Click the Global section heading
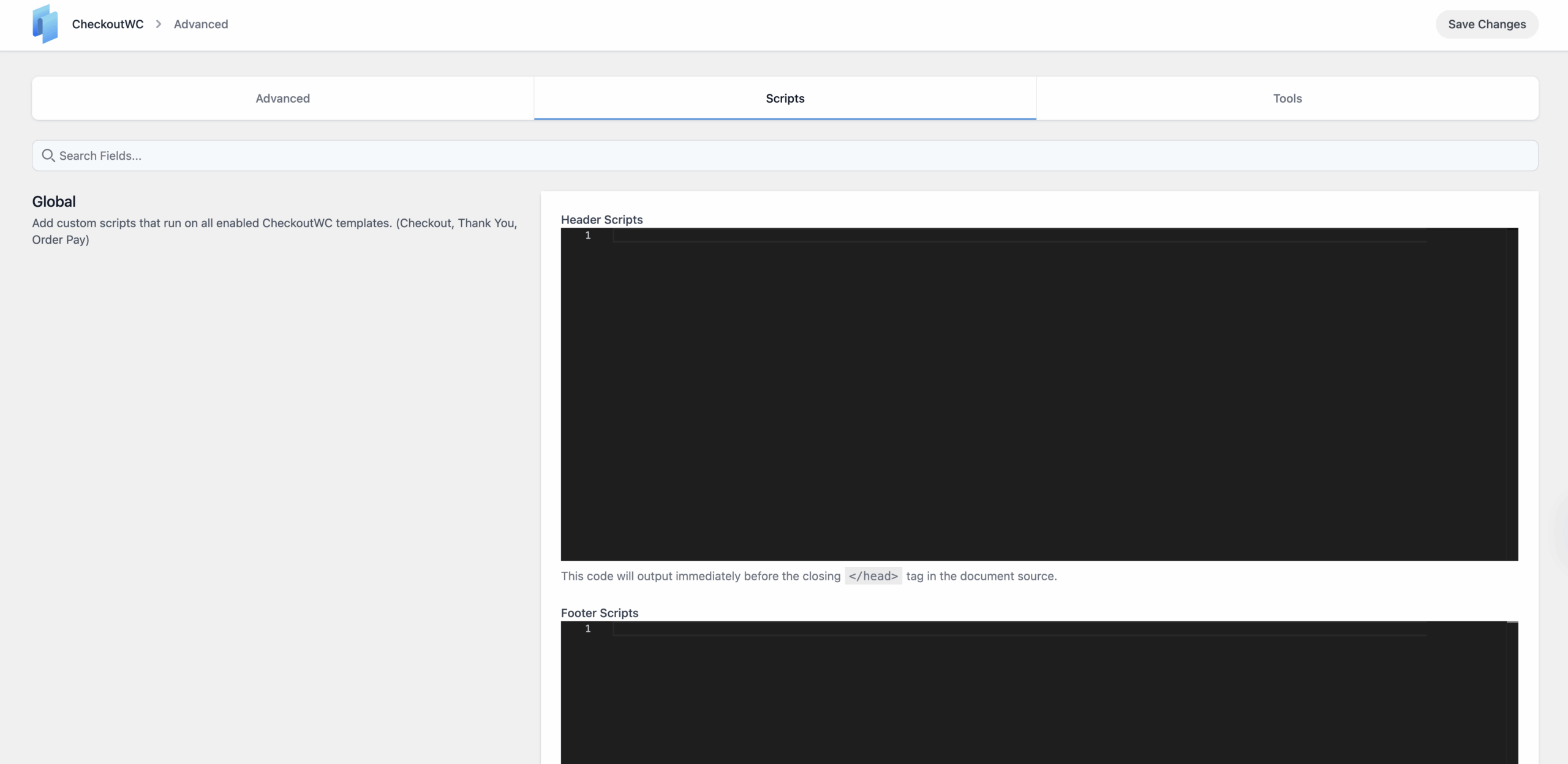1568x764 pixels. pyautogui.click(x=54, y=201)
